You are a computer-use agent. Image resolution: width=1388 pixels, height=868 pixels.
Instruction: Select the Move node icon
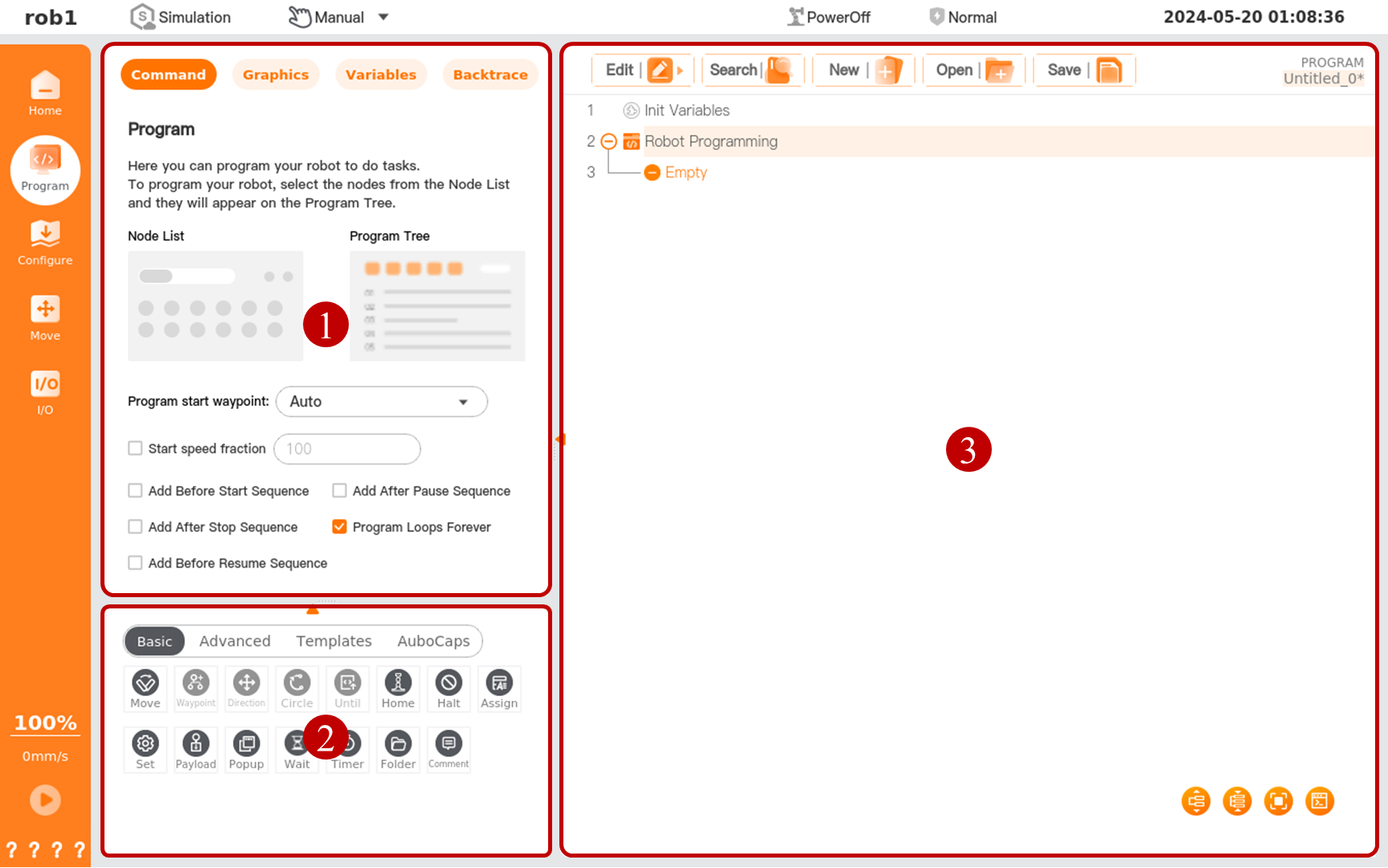(x=145, y=688)
